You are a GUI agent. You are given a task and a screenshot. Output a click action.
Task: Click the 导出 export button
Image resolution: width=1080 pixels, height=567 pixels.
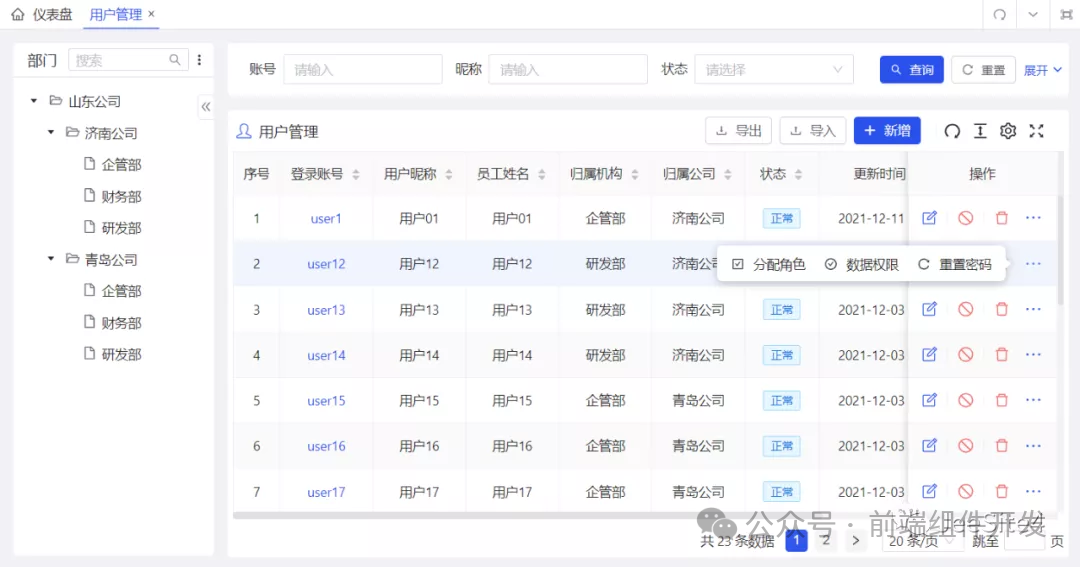pyautogui.click(x=738, y=131)
